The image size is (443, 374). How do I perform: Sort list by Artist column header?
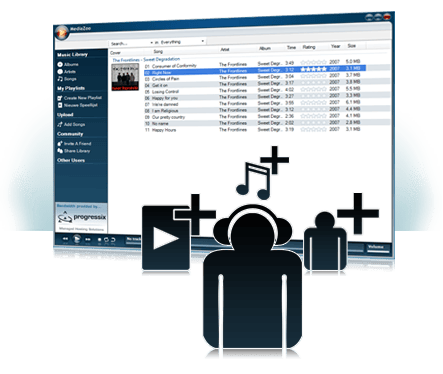pyautogui.click(x=225, y=49)
